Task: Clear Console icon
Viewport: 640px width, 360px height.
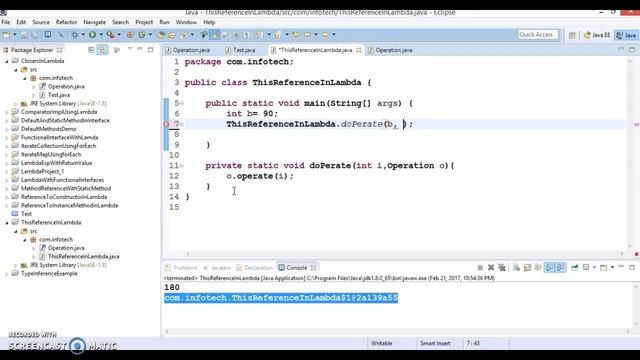Action: point(516,268)
